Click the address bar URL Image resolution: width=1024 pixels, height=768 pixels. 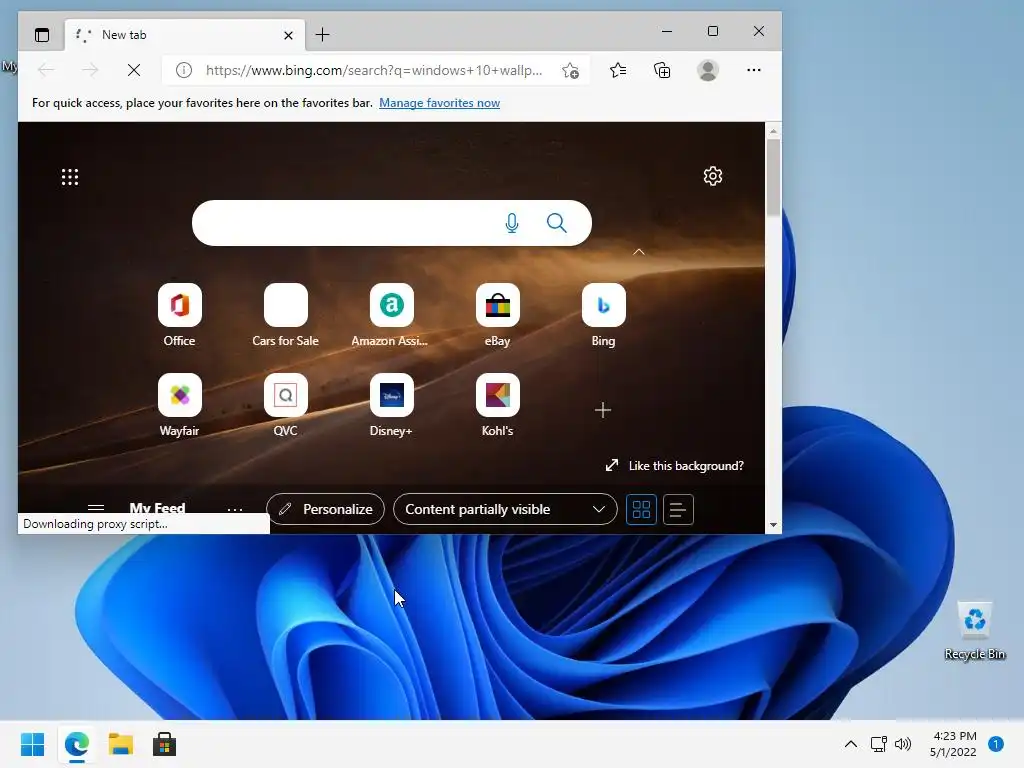click(x=374, y=70)
